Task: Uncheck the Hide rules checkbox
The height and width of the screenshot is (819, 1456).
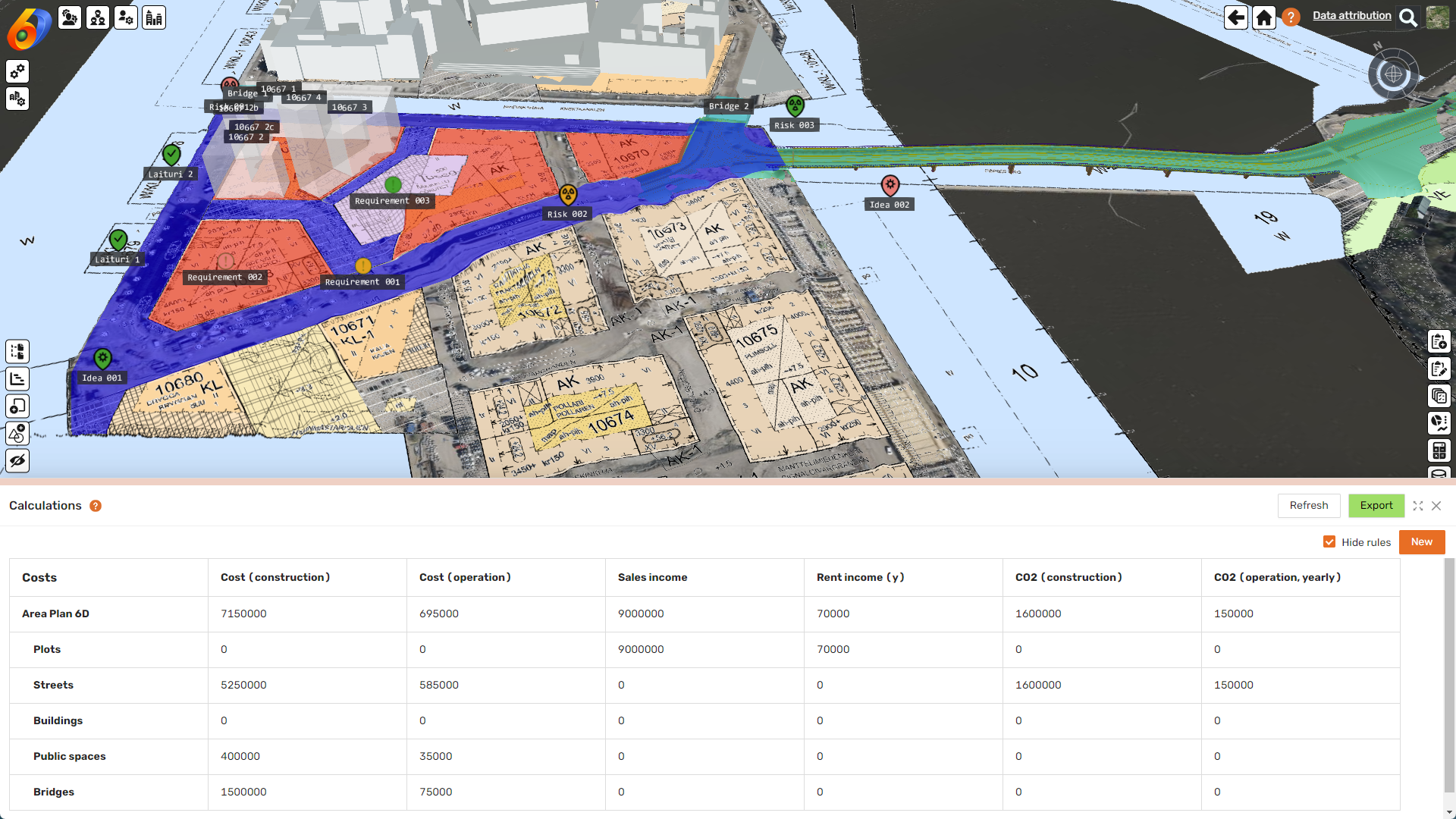Action: click(x=1329, y=541)
